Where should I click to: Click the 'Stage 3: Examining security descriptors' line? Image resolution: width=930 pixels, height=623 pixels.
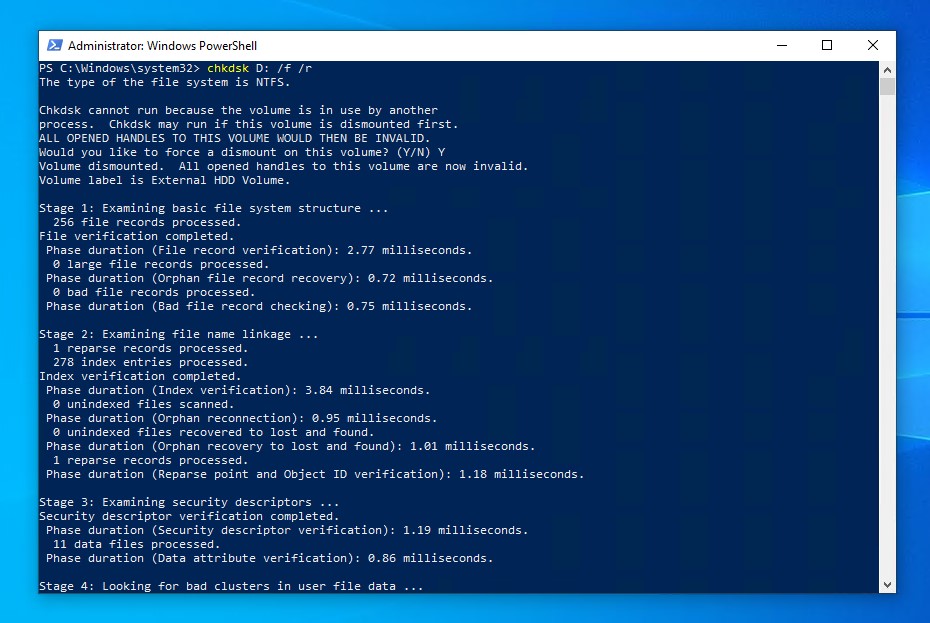tap(189, 502)
